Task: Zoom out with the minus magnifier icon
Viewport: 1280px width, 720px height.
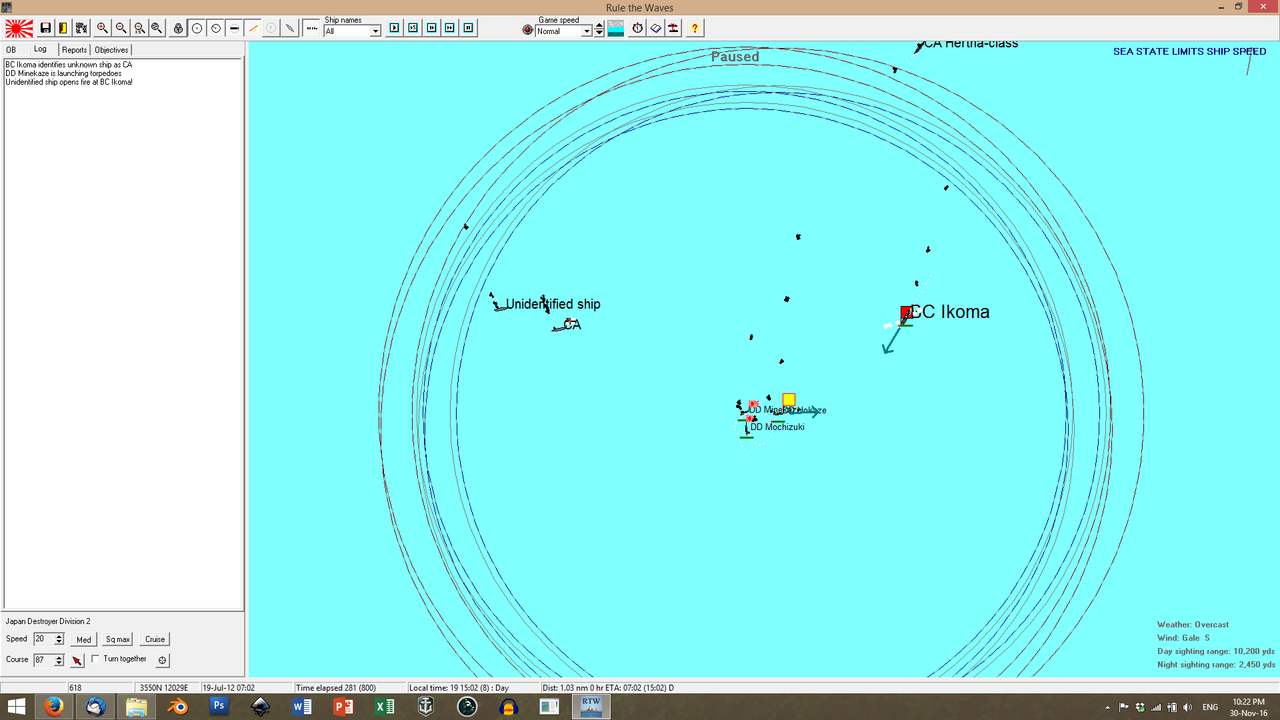Action: pos(121,28)
